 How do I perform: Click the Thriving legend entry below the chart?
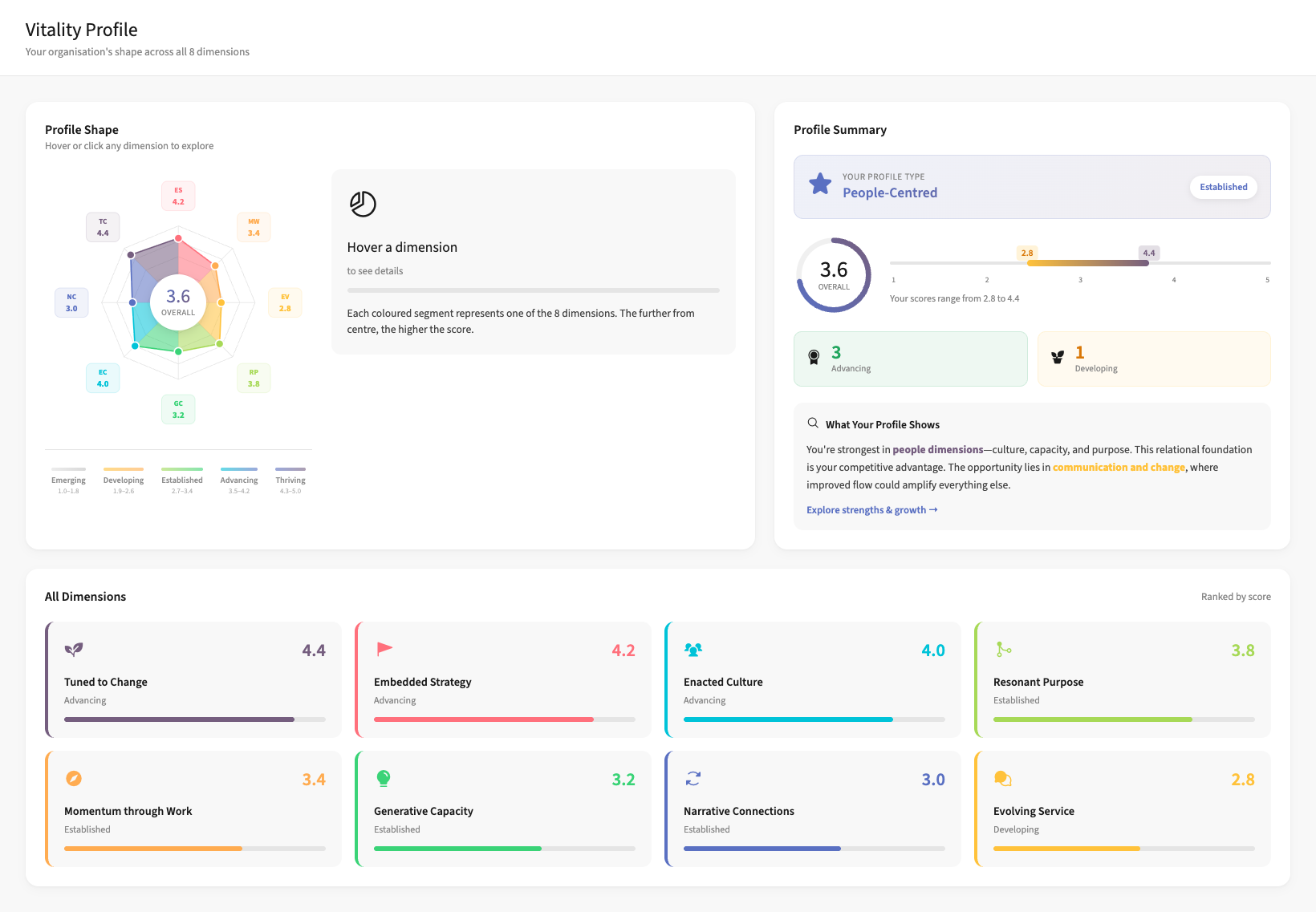[x=290, y=480]
